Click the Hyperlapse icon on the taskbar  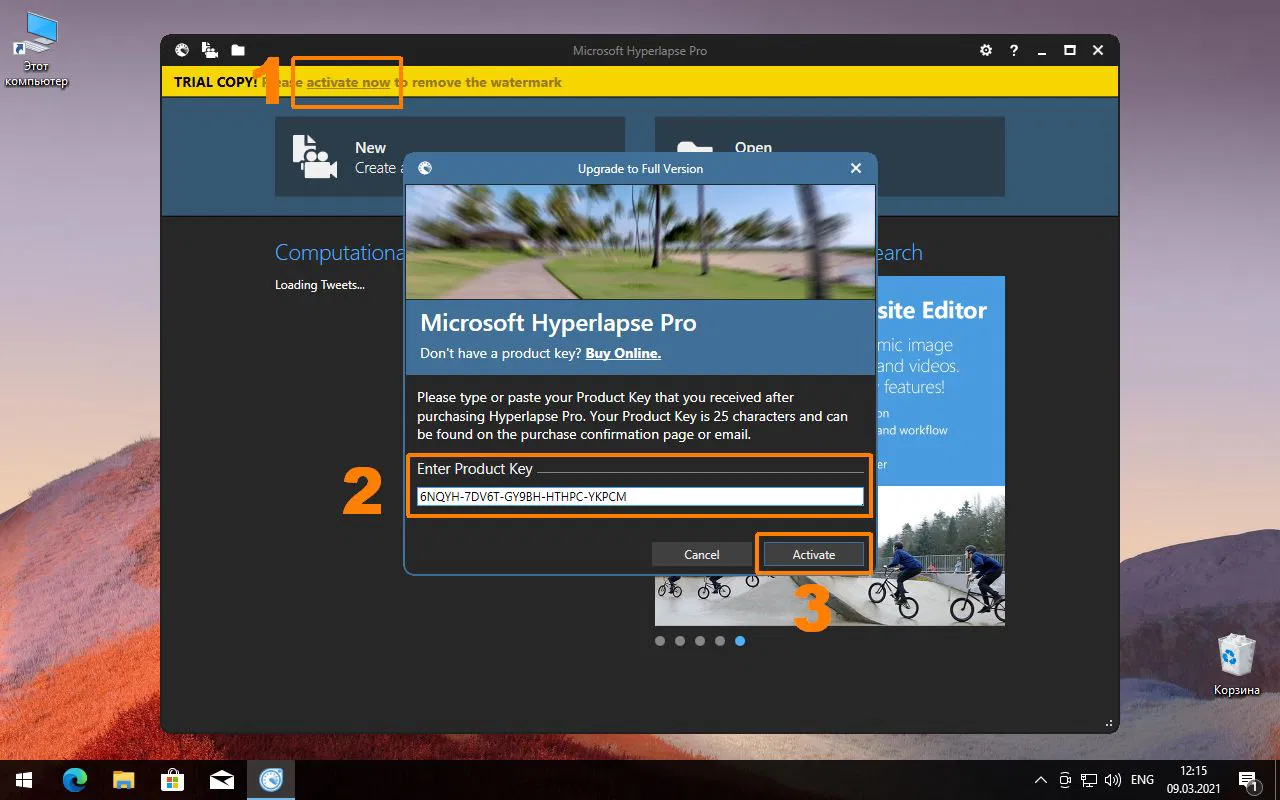point(270,780)
